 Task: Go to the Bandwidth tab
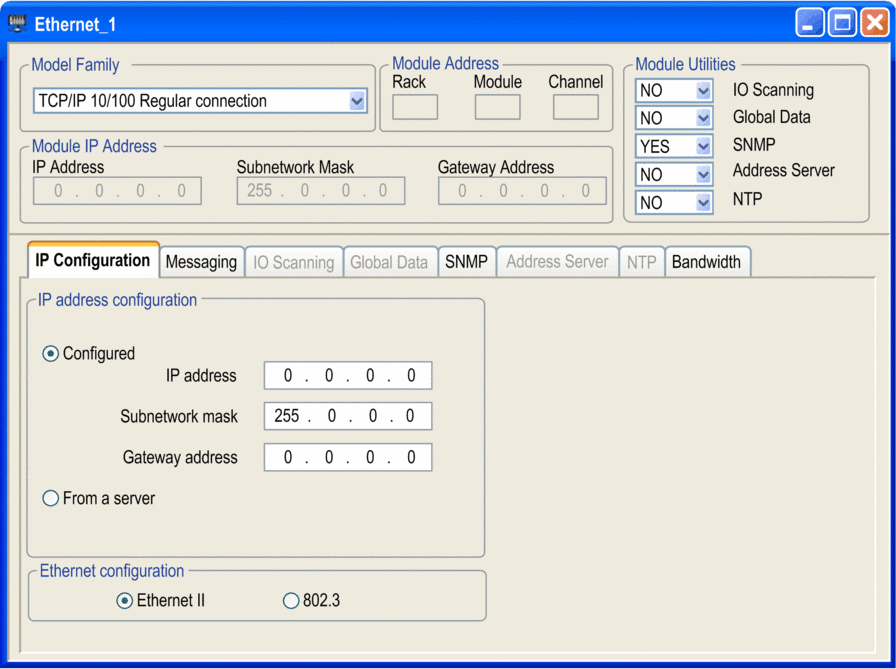(x=706, y=262)
